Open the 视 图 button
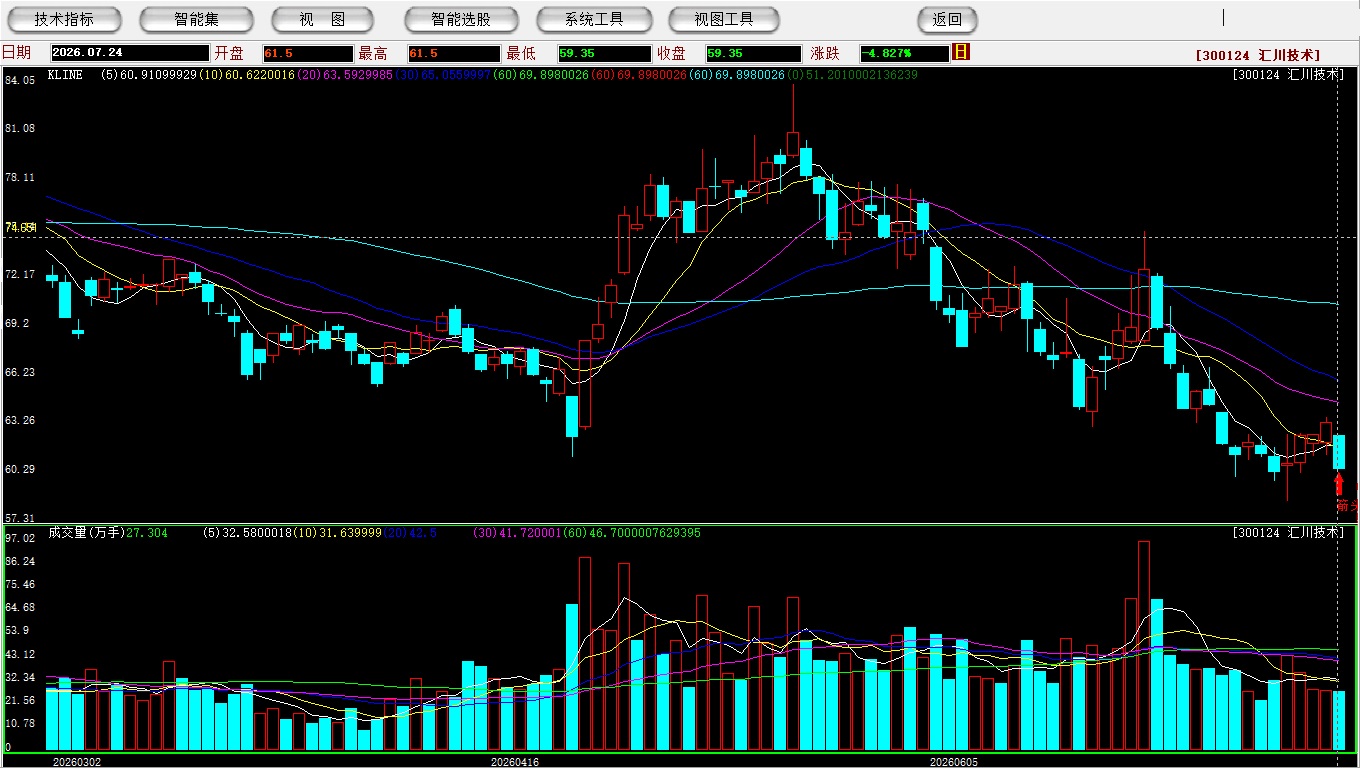The width and height of the screenshot is (1360, 768). click(322, 19)
